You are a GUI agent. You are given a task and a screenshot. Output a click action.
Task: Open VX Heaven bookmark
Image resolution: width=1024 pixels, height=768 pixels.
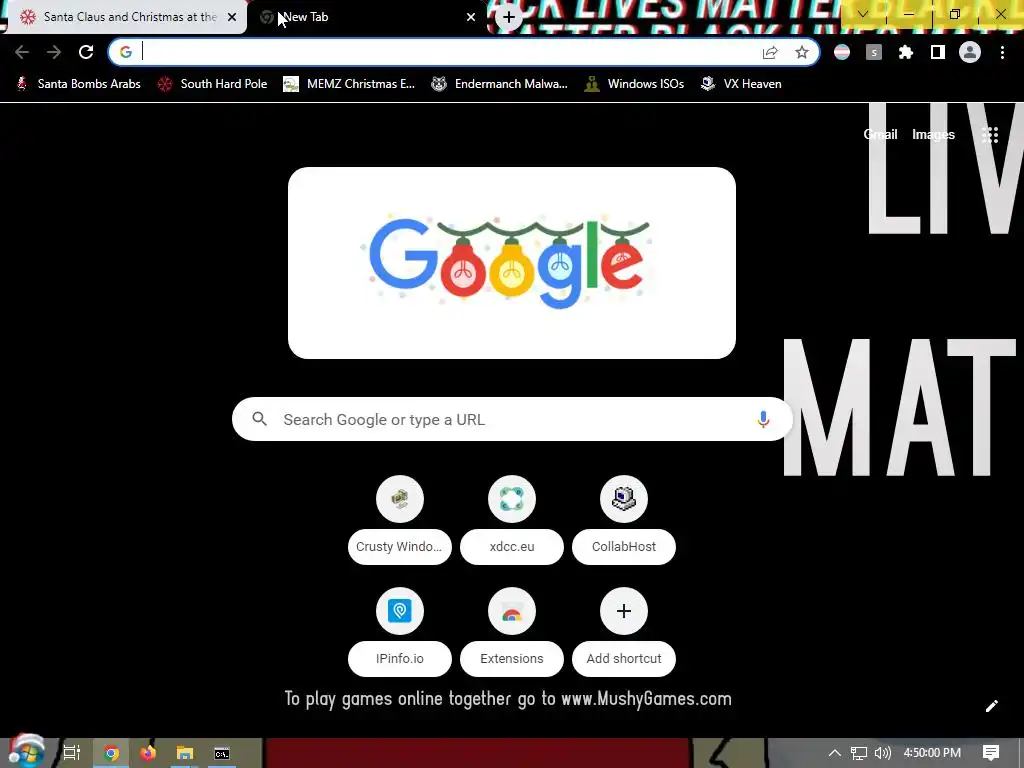pyautogui.click(x=741, y=84)
